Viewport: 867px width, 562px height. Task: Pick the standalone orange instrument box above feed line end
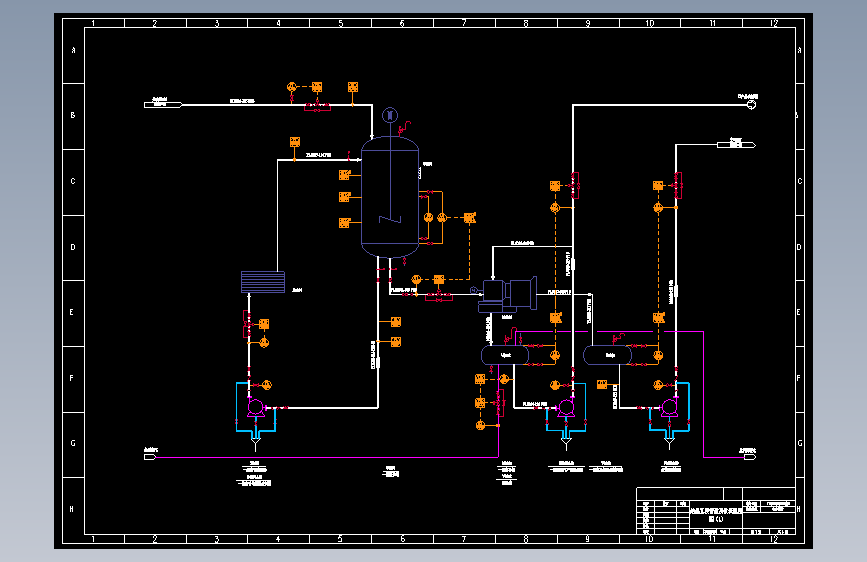[353, 87]
